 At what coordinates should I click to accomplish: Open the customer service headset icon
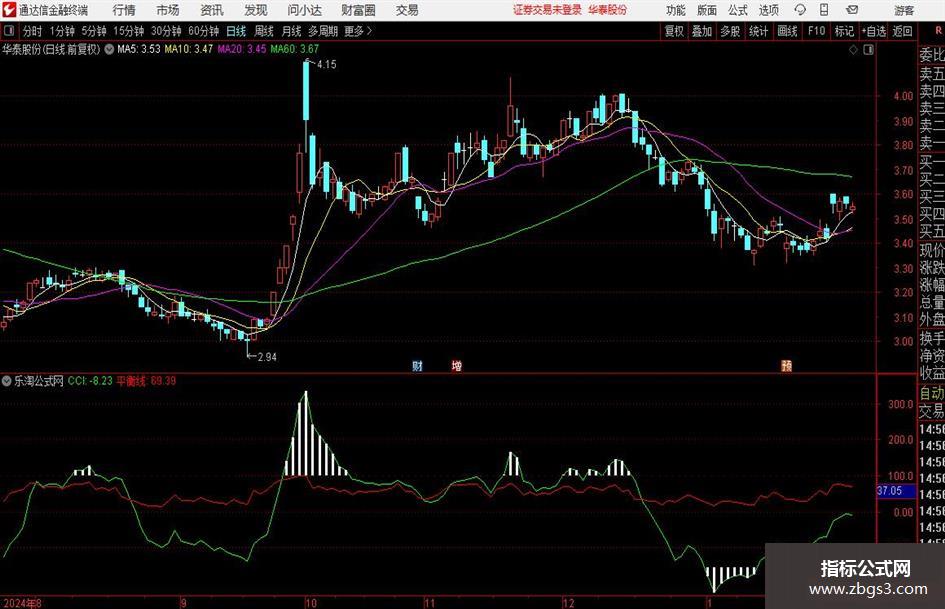[x=800, y=10]
